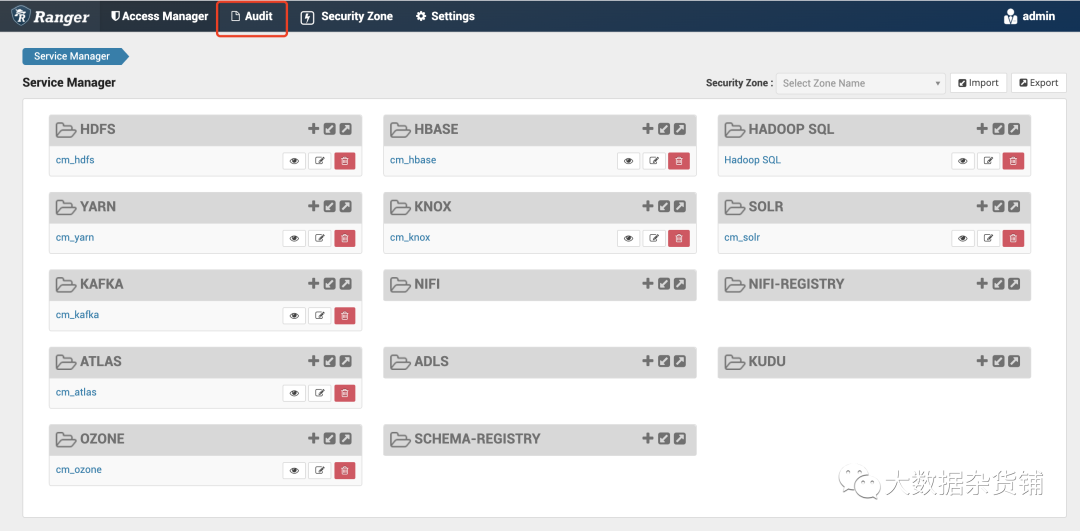Edit the Hadoop SQL service
Viewport: 1080px width, 531px height.
coord(988,160)
